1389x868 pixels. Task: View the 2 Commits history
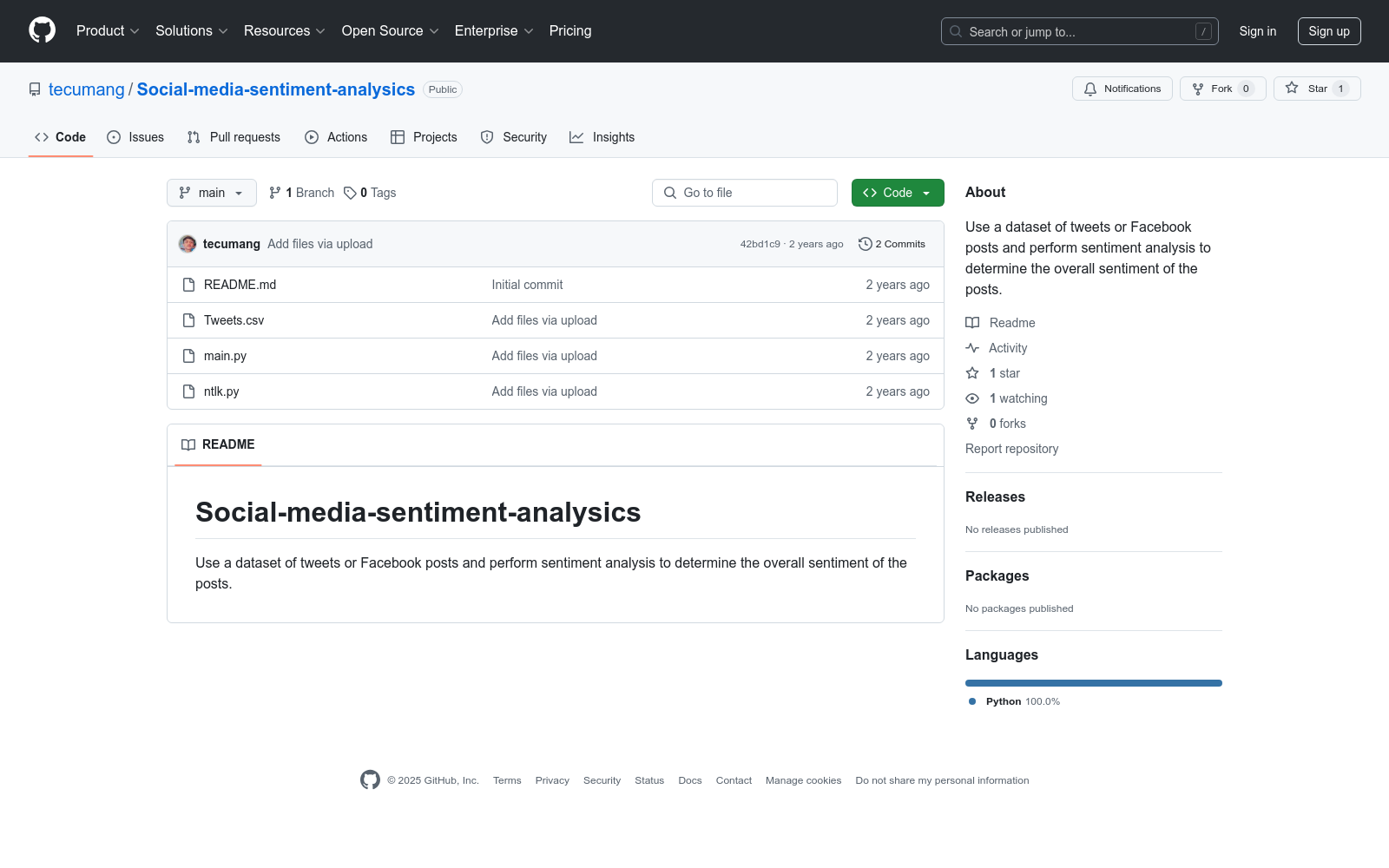[x=892, y=244]
